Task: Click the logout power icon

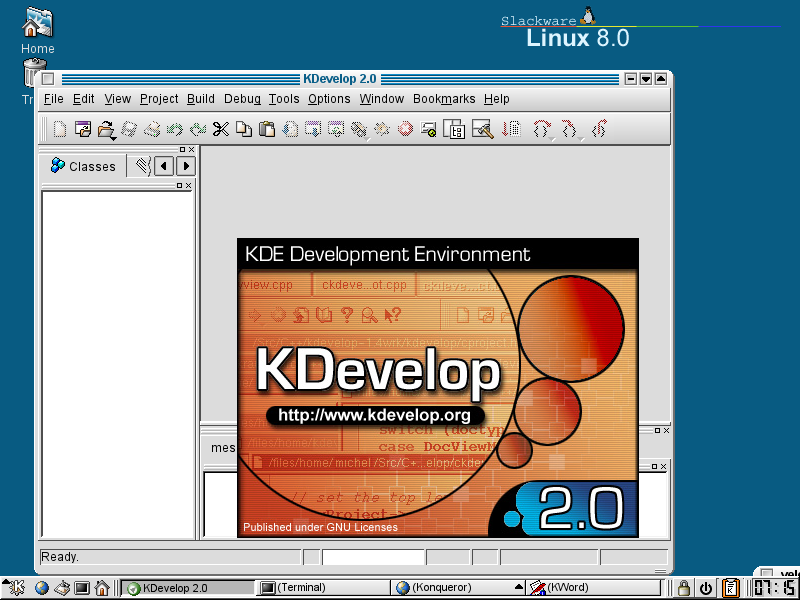Action: pos(707,588)
